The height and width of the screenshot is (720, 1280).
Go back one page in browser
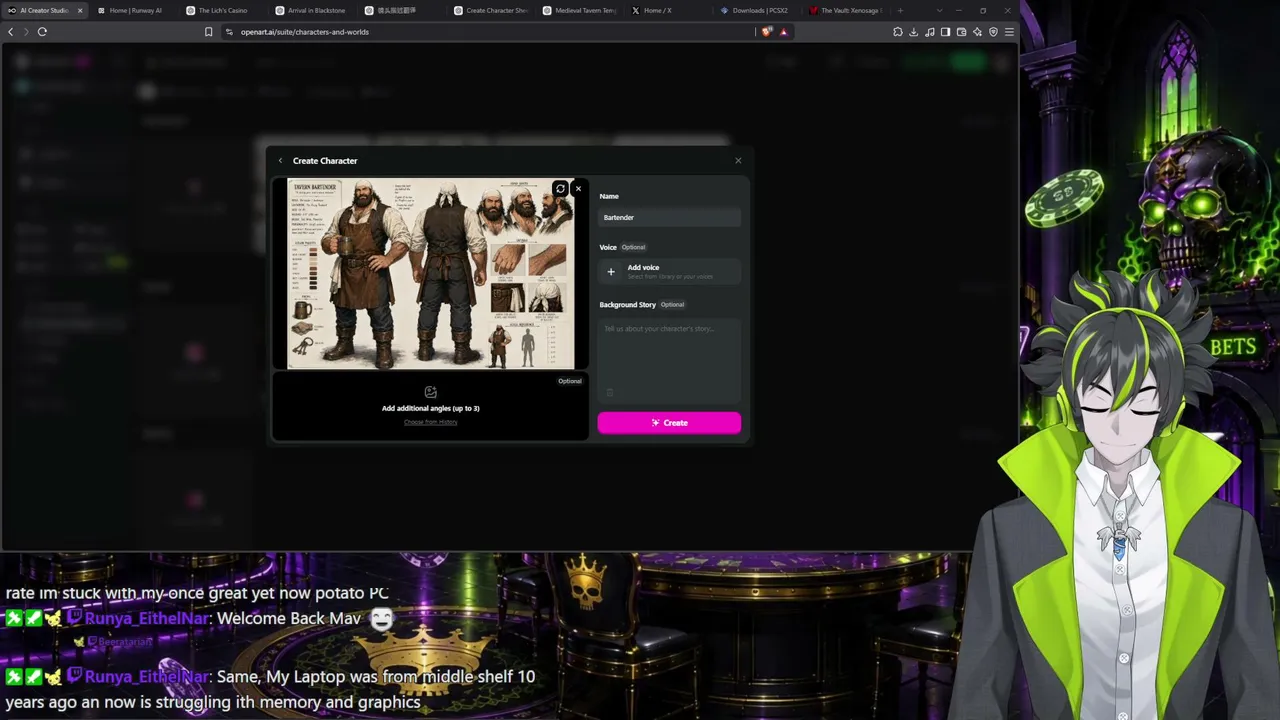[11, 32]
